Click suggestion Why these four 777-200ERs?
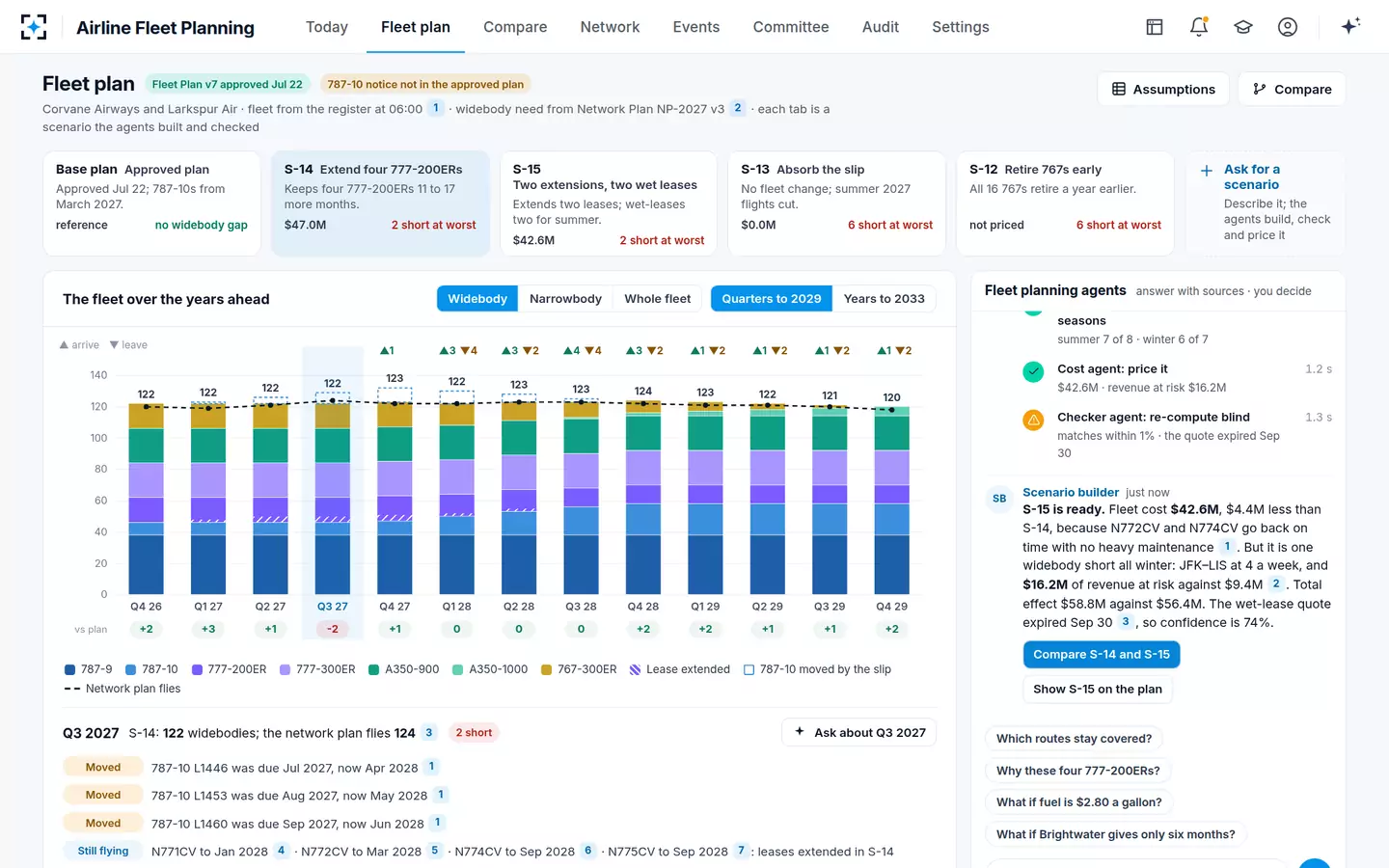Screen dimensions: 1389x868 (x=1078, y=771)
